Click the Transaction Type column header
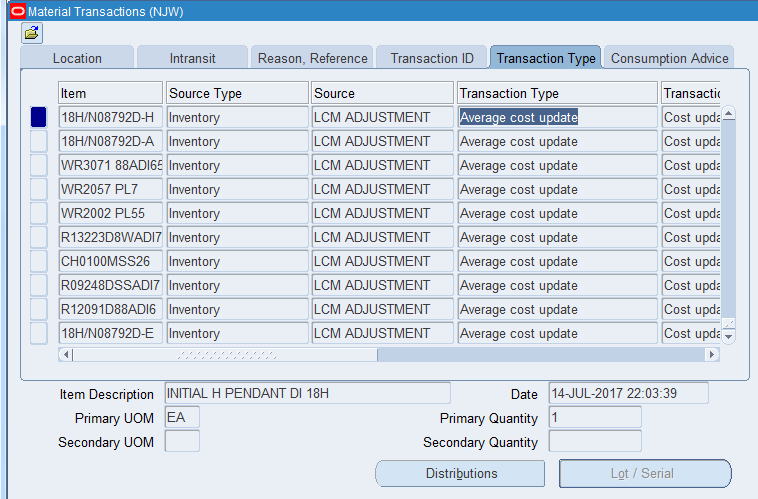758x499 pixels. pyautogui.click(x=557, y=93)
